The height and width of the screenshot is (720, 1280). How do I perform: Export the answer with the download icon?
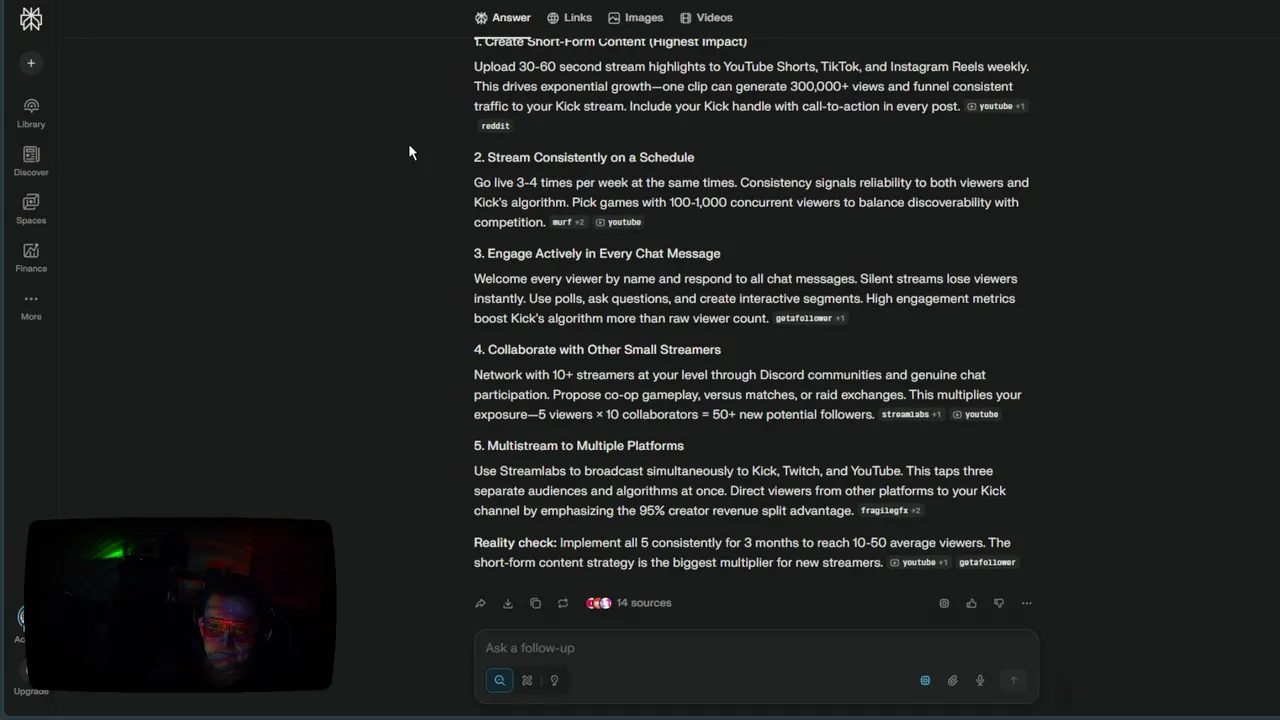(508, 603)
